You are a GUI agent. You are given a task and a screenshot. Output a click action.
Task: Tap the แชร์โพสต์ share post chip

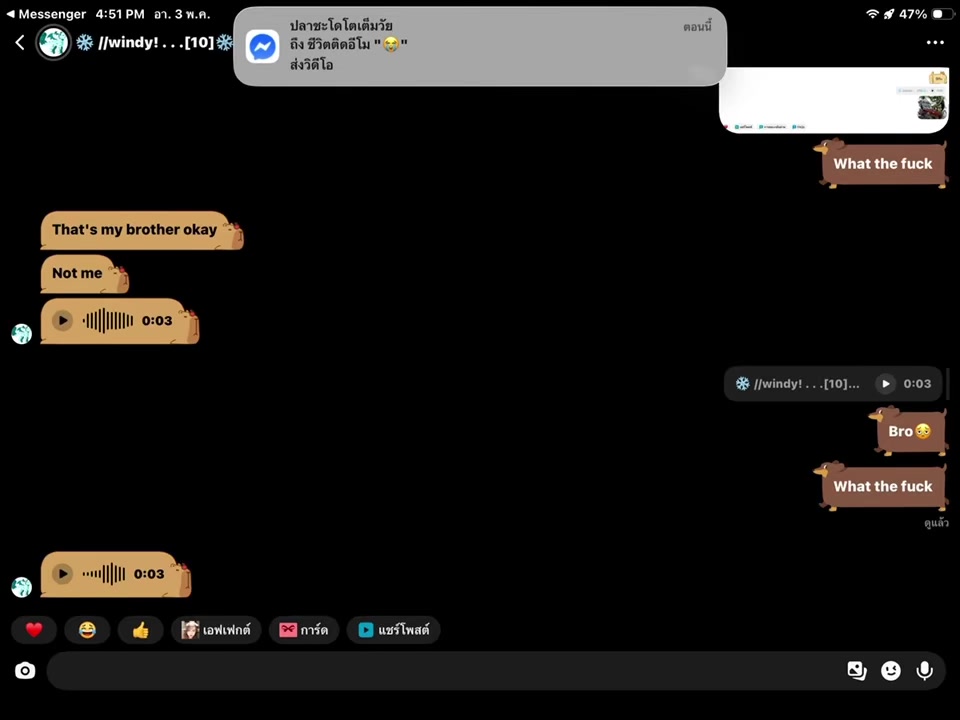pos(394,629)
